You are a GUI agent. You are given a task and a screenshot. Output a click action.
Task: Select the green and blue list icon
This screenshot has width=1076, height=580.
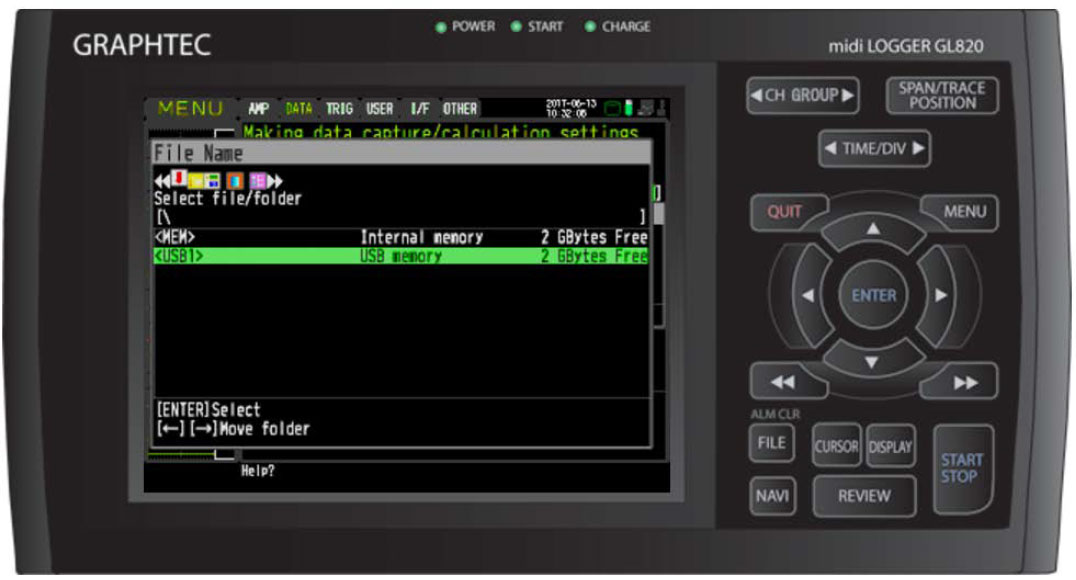point(212,181)
